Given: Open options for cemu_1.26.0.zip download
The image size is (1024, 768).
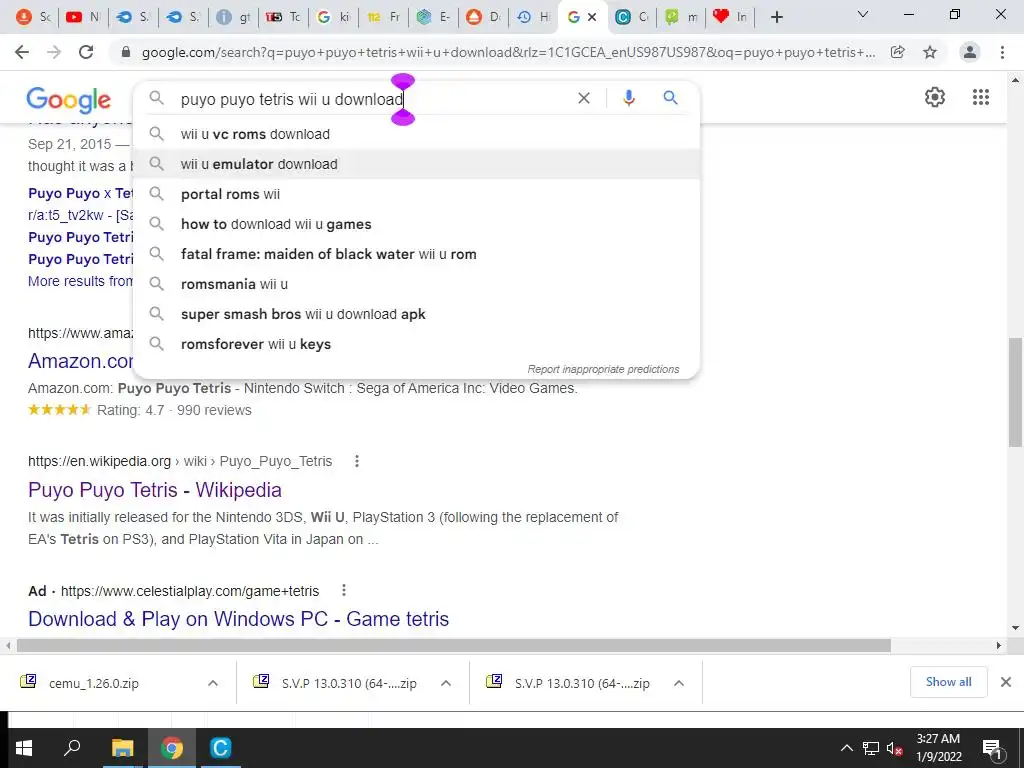Looking at the screenshot, I should click(213, 683).
